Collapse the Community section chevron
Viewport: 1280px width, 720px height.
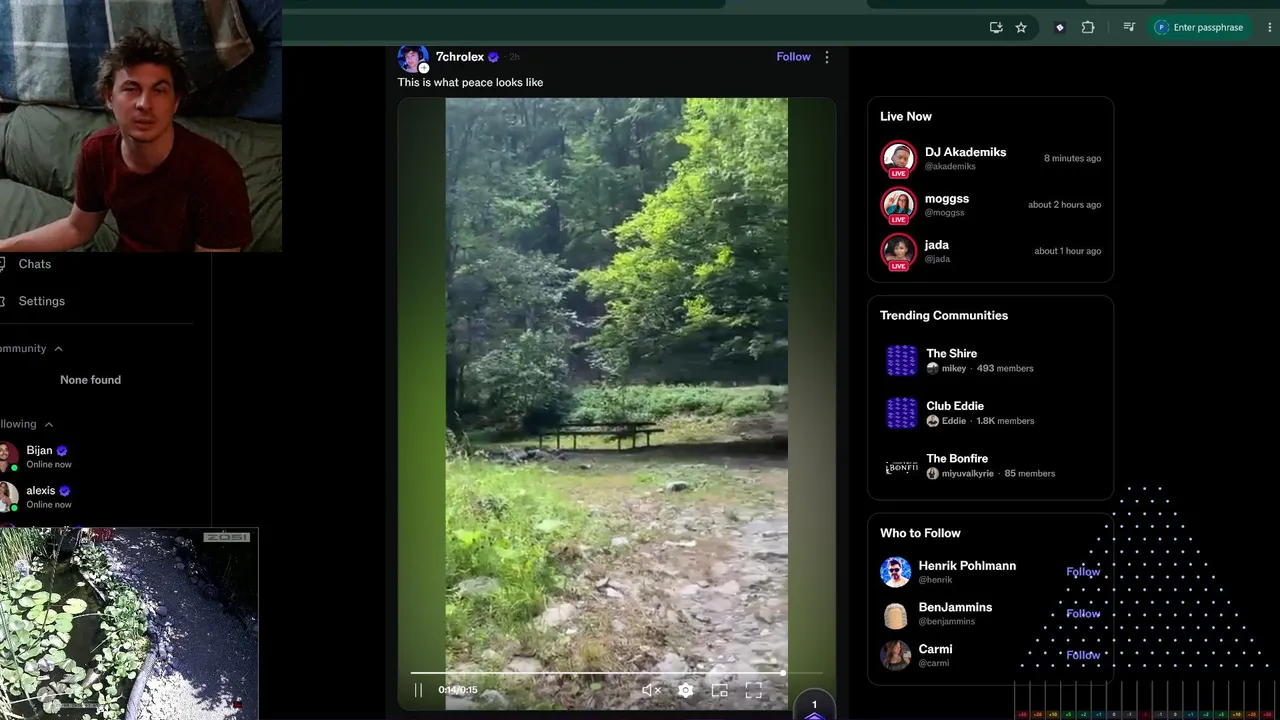[x=58, y=349]
